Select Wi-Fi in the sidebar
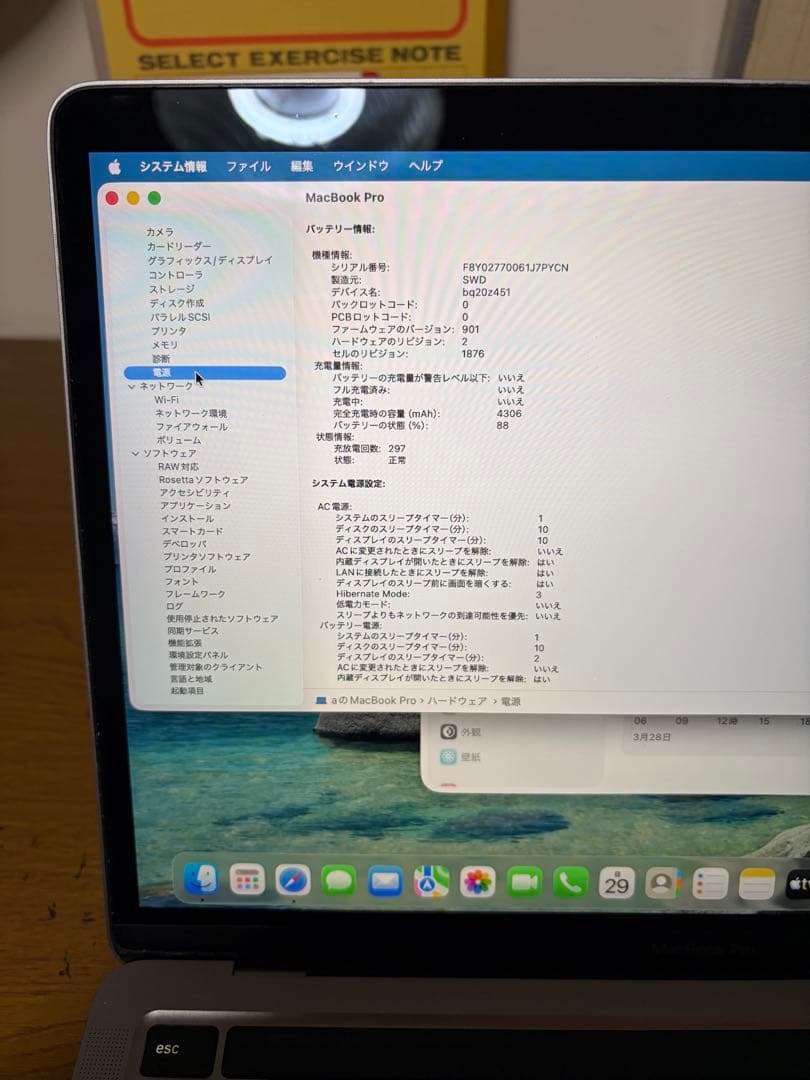810x1080 pixels. coord(166,399)
